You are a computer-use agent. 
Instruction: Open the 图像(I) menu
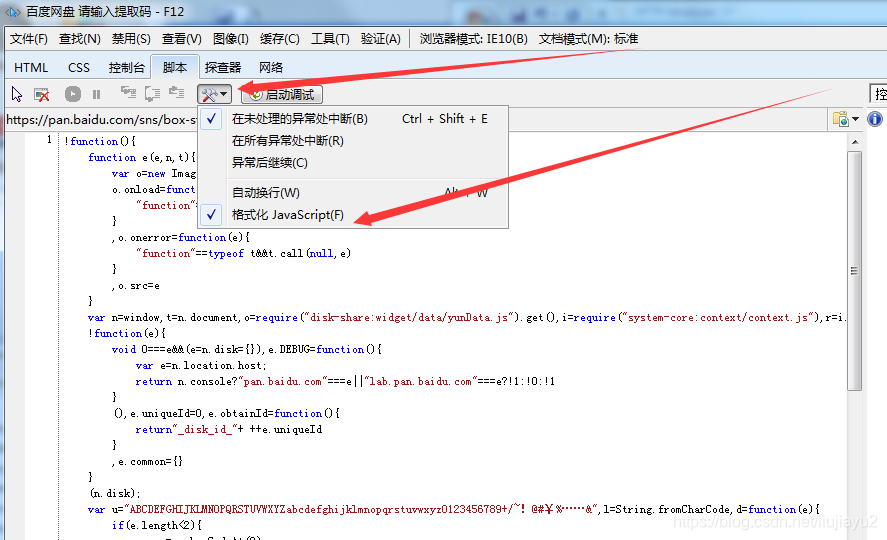231,39
